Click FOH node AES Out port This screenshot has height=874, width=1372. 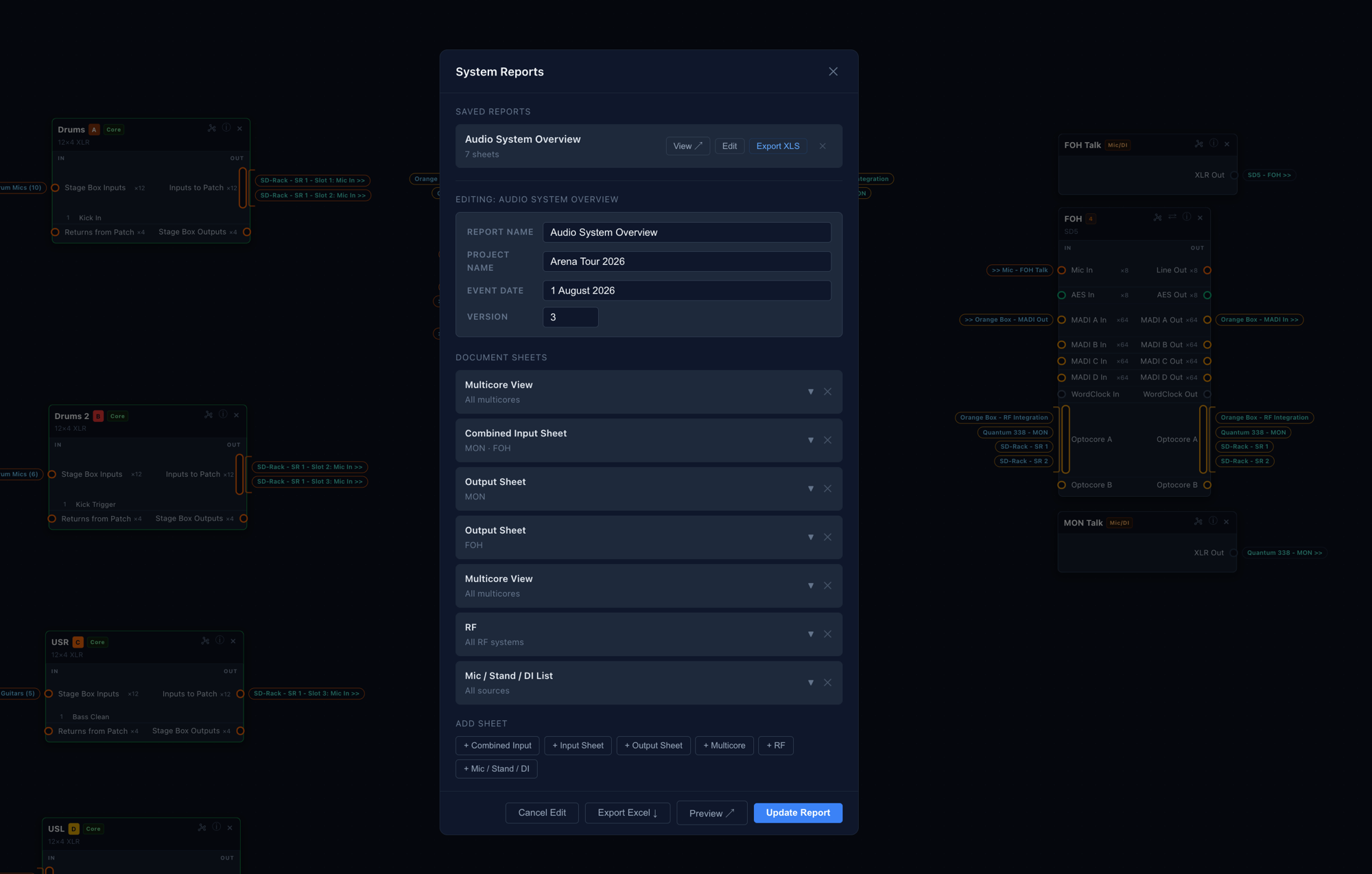[1207, 295]
